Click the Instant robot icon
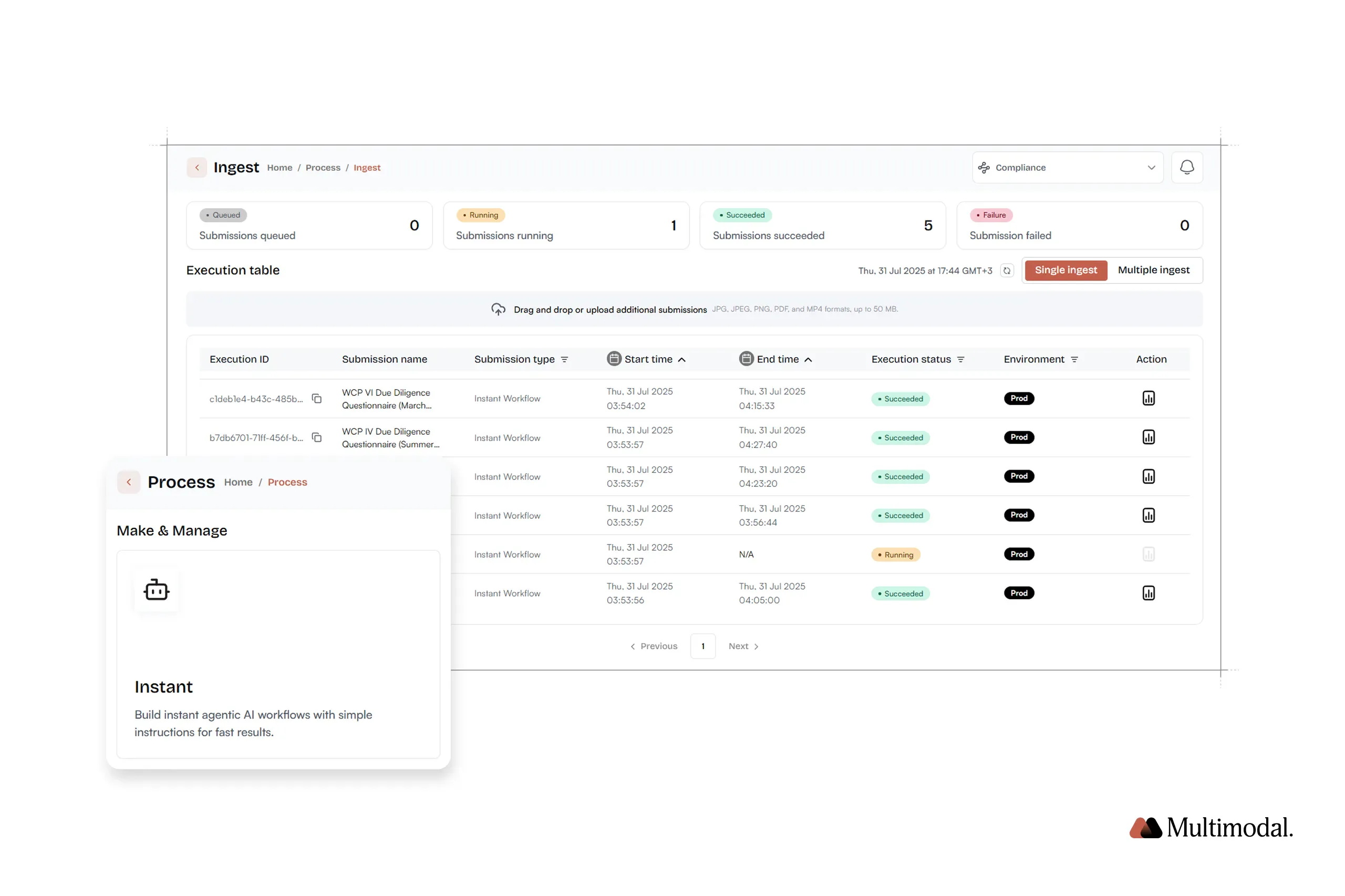This screenshot has width=1345, height=896. coord(156,590)
